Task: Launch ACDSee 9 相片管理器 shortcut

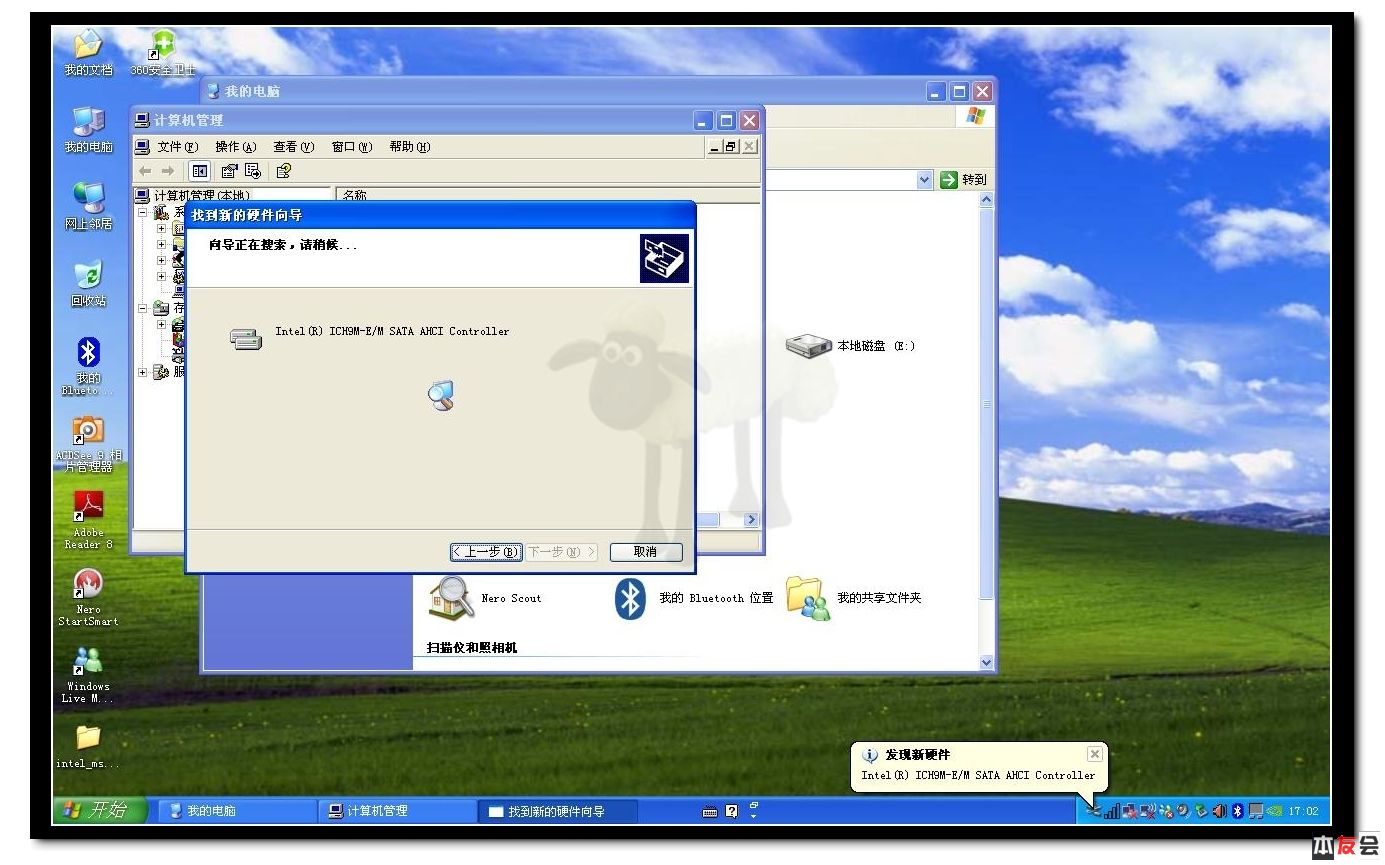Action: coord(88,444)
